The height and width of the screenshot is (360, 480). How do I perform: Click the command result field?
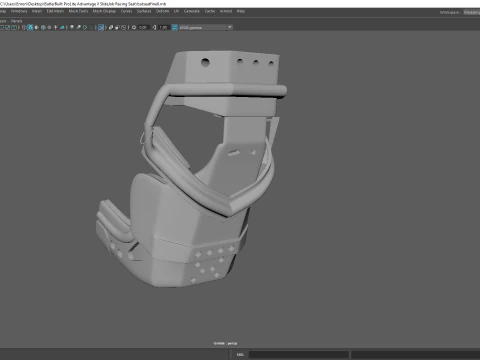pos(416,354)
